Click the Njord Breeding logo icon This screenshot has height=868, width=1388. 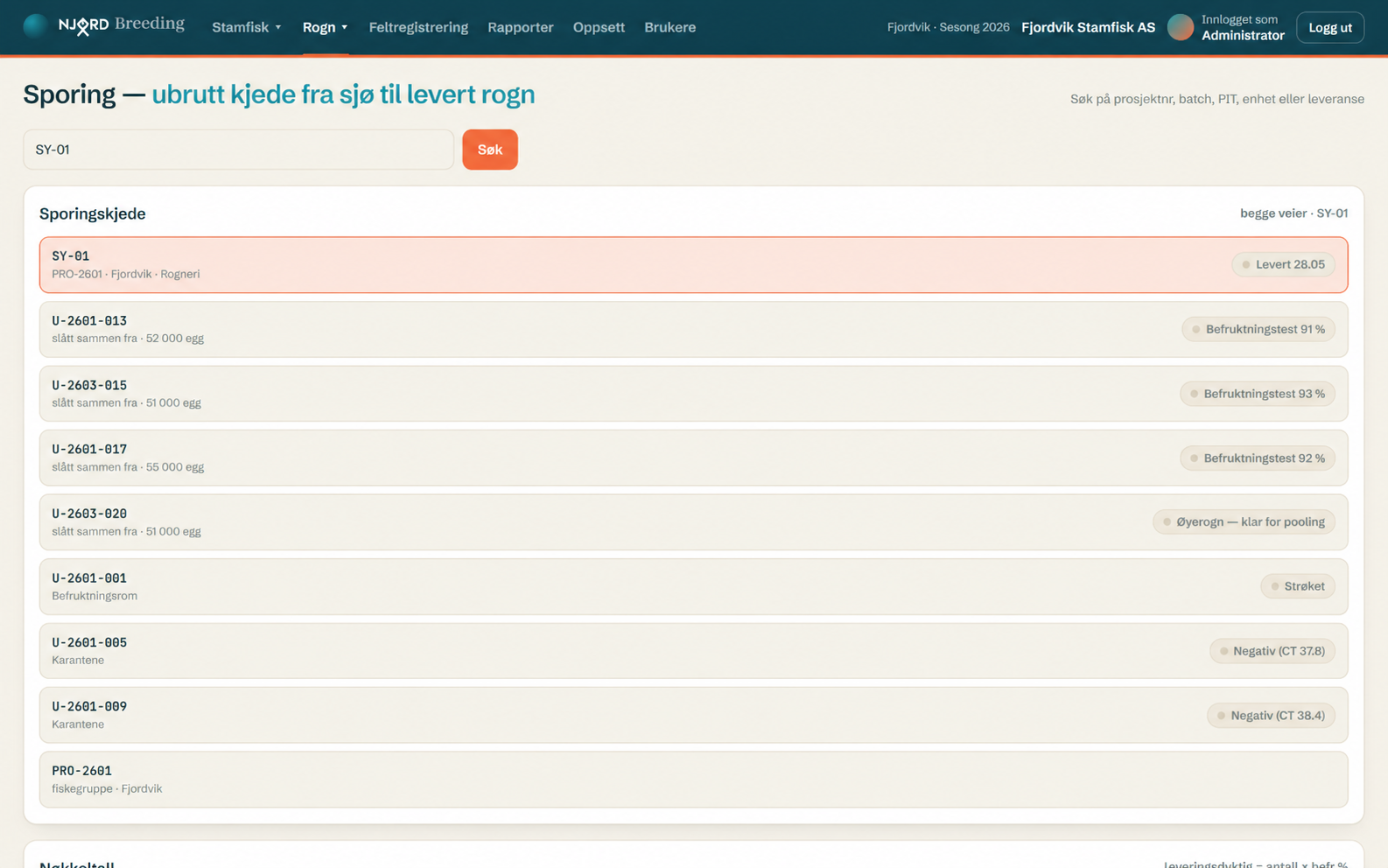pyautogui.click(x=36, y=26)
